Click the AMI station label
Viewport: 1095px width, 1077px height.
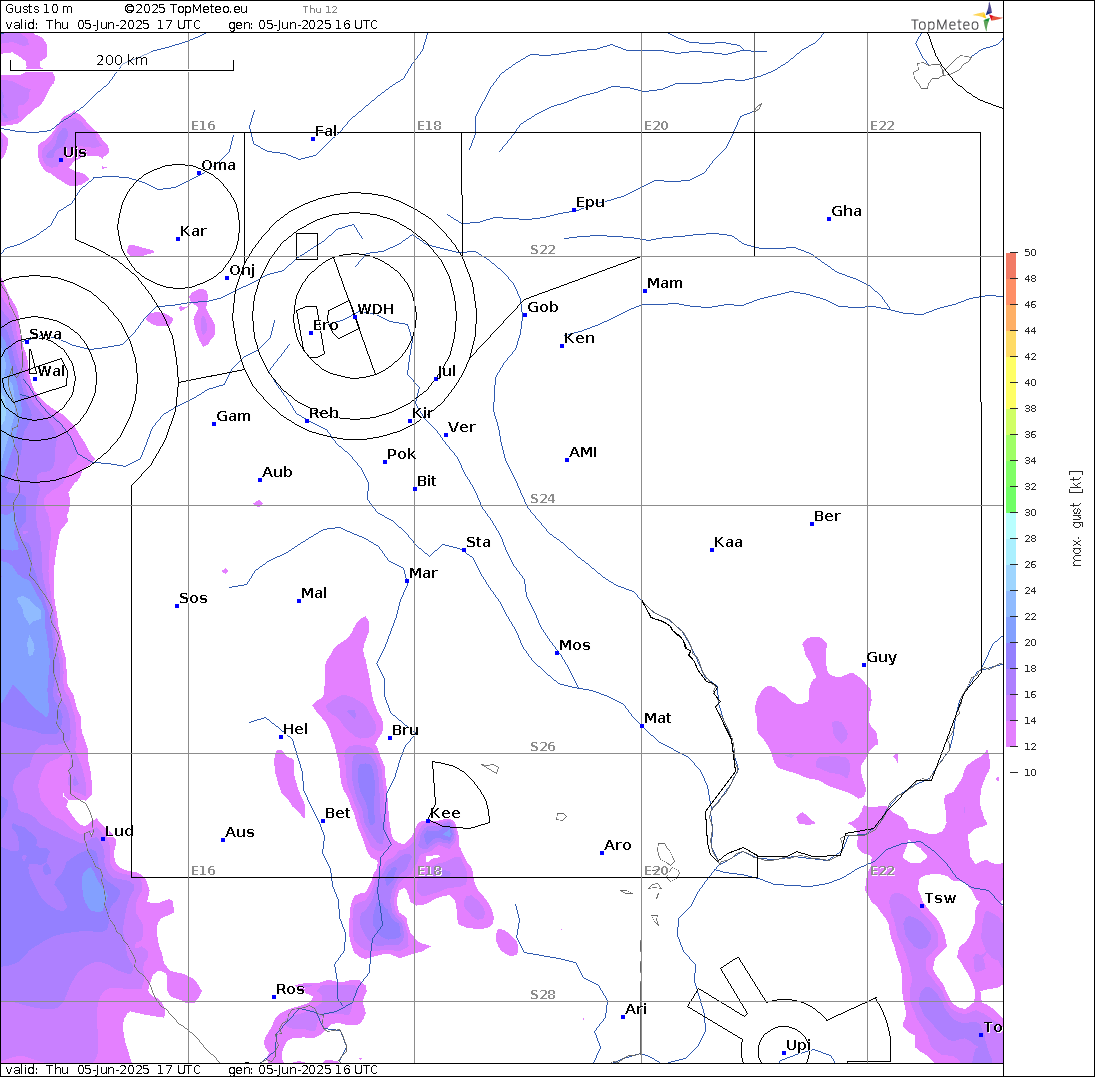pyautogui.click(x=583, y=452)
